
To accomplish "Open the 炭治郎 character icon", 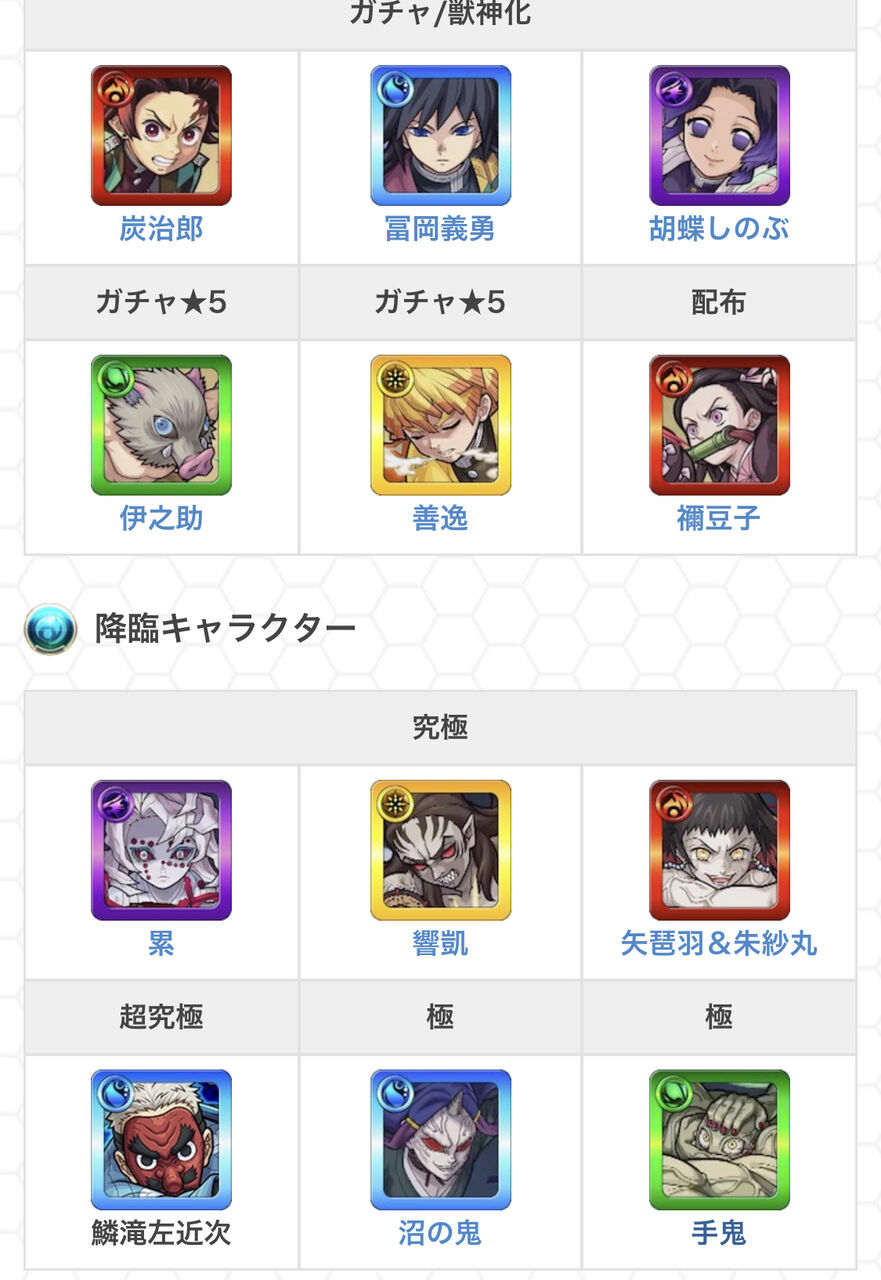I will pos(161,136).
